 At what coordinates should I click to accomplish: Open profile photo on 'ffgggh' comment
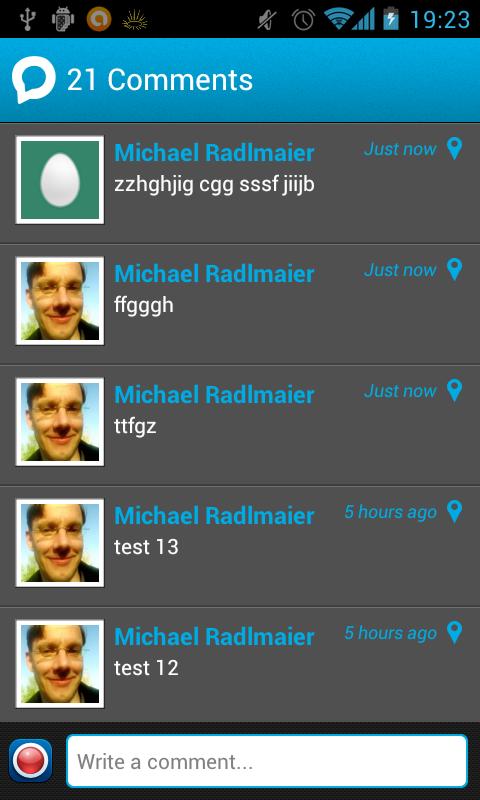click(x=60, y=301)
